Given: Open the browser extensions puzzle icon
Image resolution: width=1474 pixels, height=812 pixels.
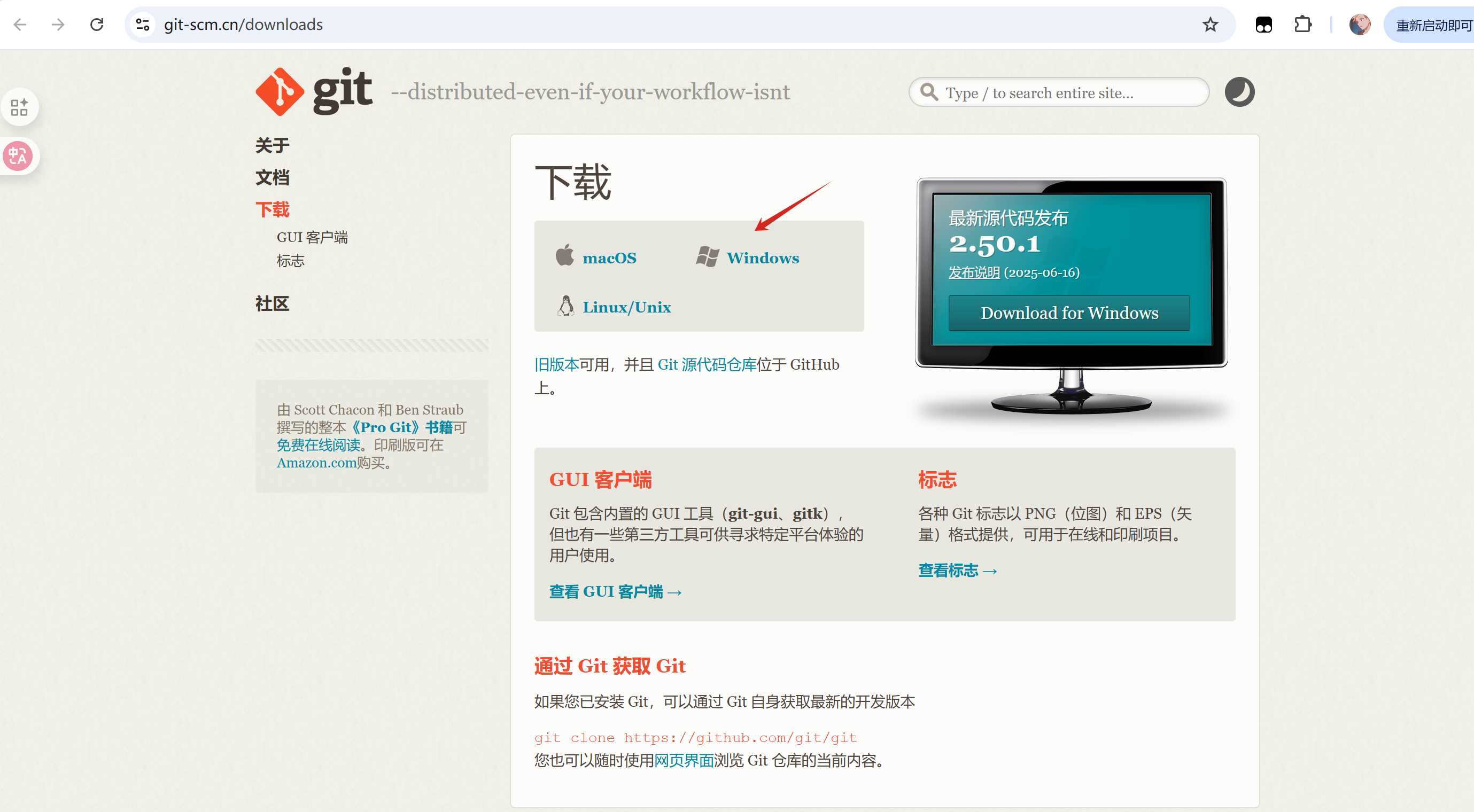Looking at the screenshot, I should (x=1303, y=24).
